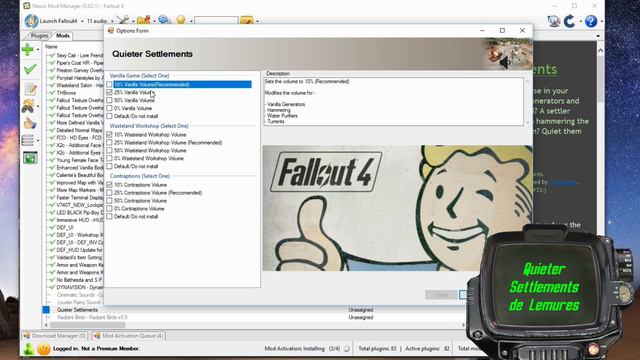The height and width of the screenshot is (360, 640).
Task: Click the blue refresh arrow icon
Action: coord(570,21)
